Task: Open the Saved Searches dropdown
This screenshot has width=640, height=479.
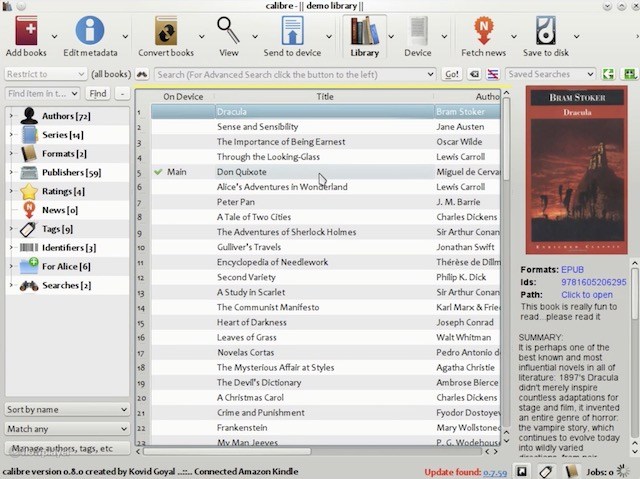Action: point(550,74)
